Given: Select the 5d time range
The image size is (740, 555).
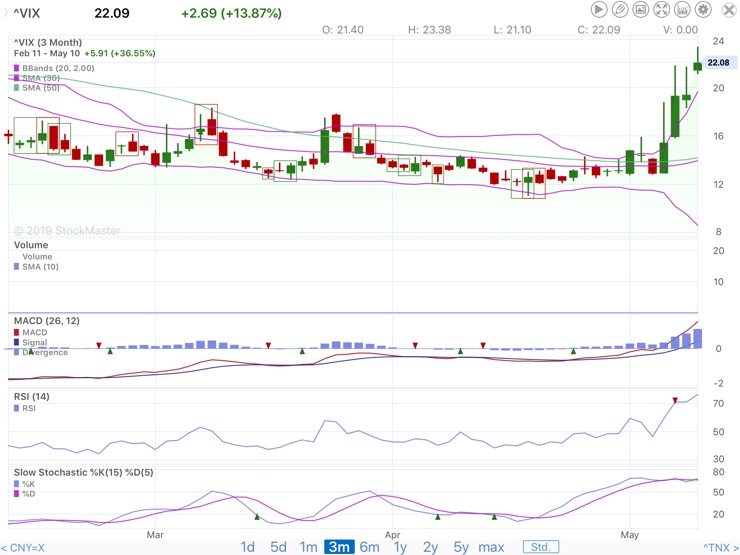Looking at the screenshot, I should pyautogui.click(x=278, y=547).
